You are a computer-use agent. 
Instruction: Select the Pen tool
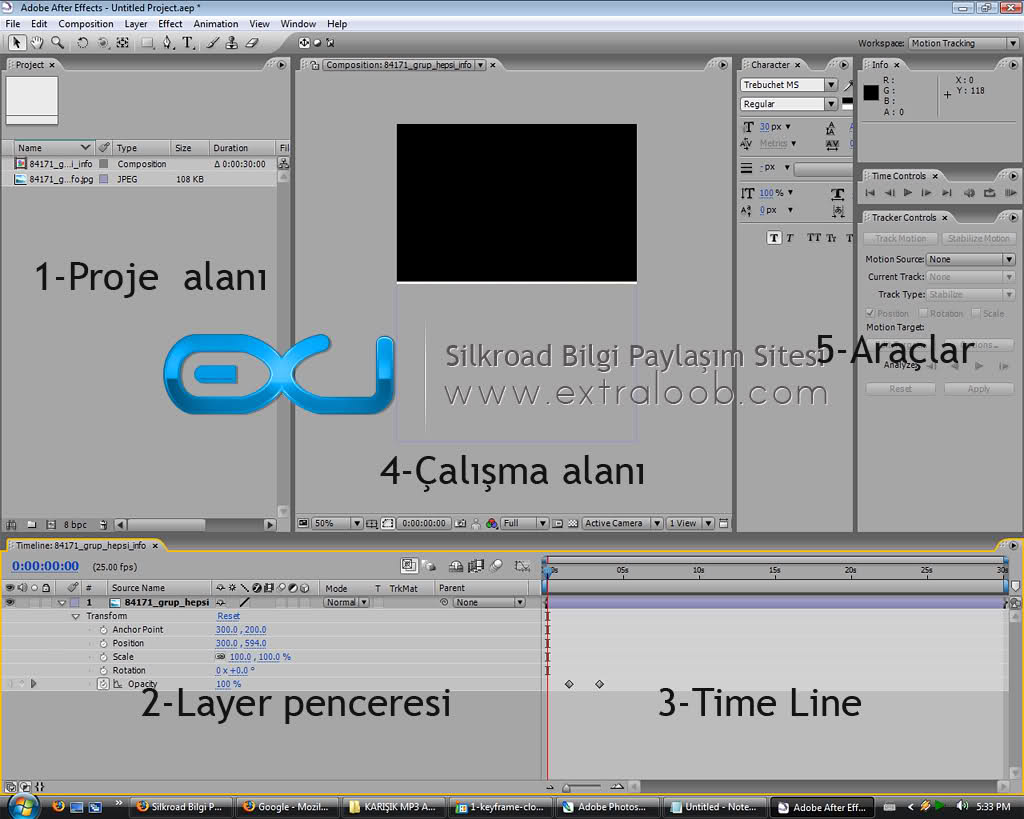[168, 43]
